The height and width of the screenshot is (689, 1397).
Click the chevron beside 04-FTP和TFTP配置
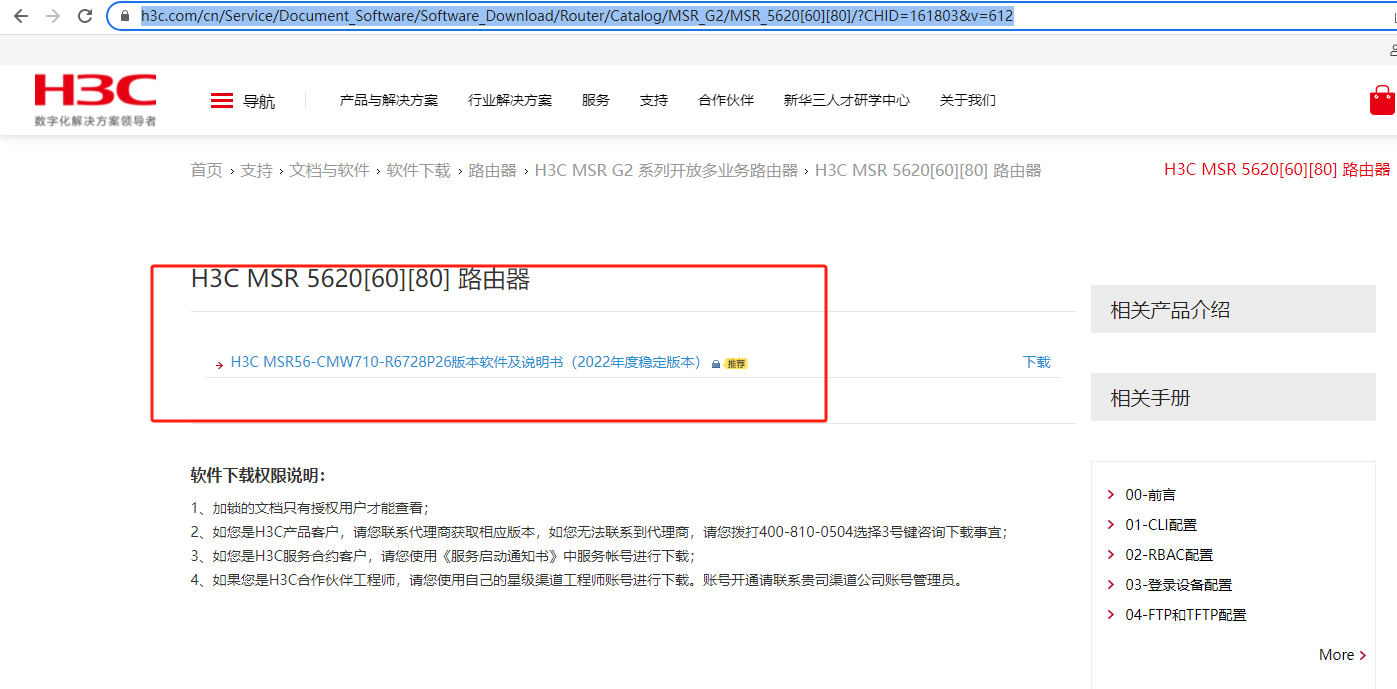coord(1111,615)
